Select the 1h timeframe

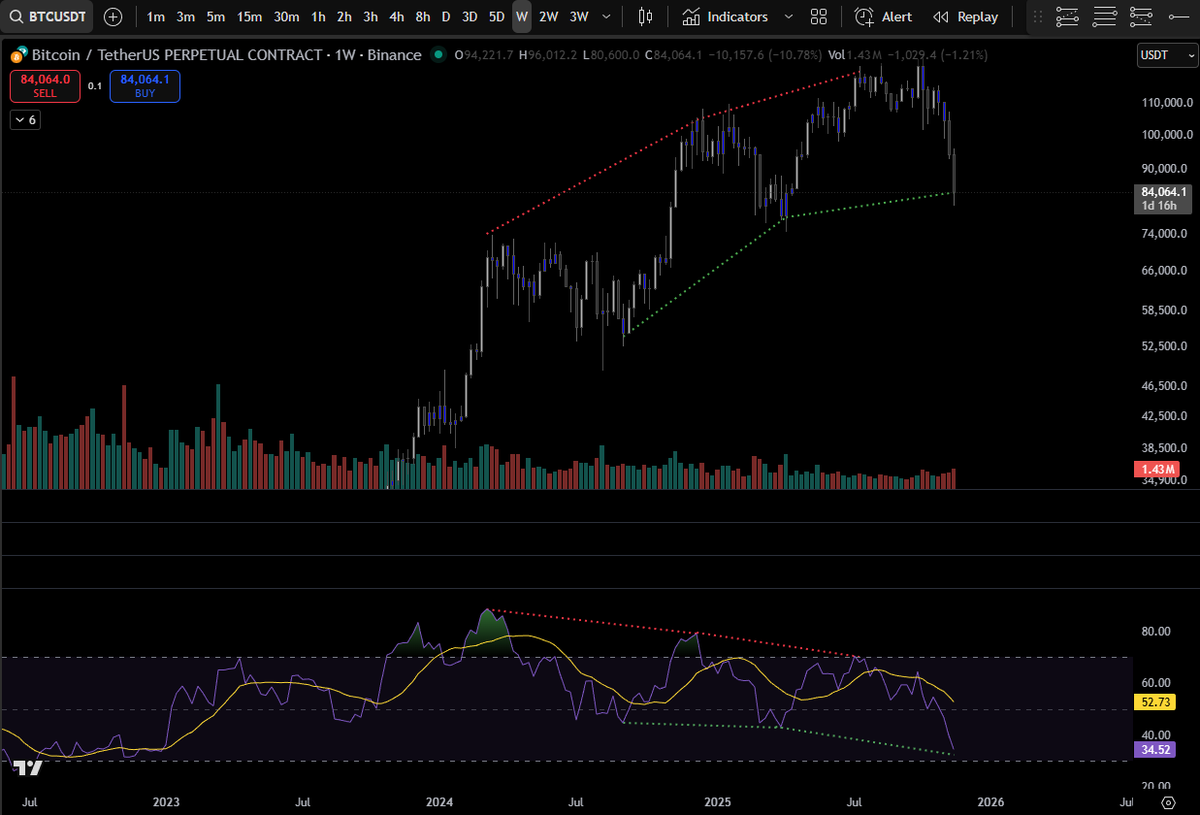pyautogui.click(x=318, y=16)
